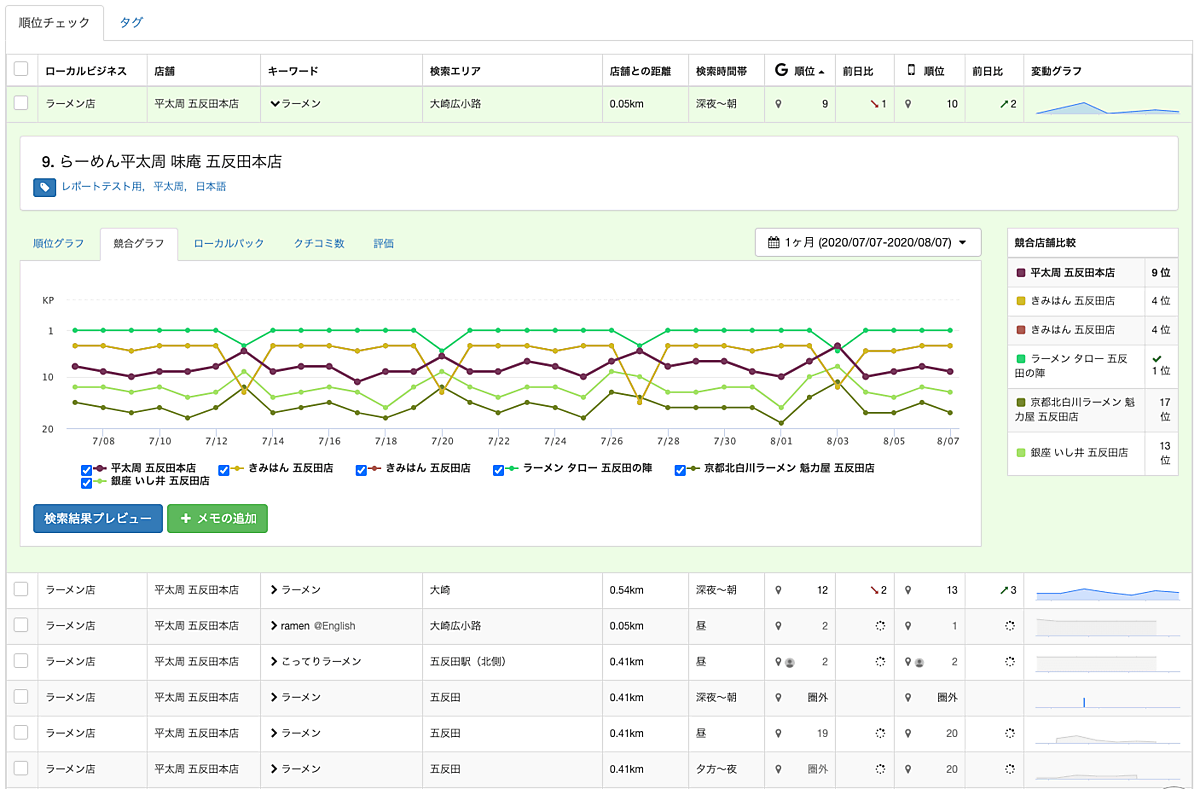Open the 1ヶ月 date range dropdown

[867, 243]
